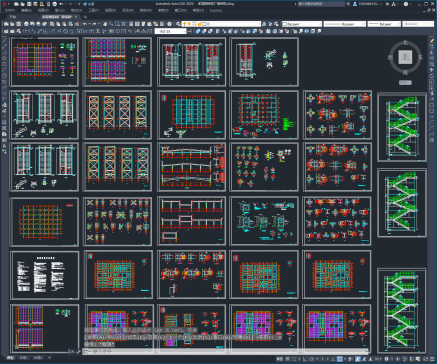The image size is (437, 364).
Task: Open the workspace switching gear dropdown
Action: [388, 359]
